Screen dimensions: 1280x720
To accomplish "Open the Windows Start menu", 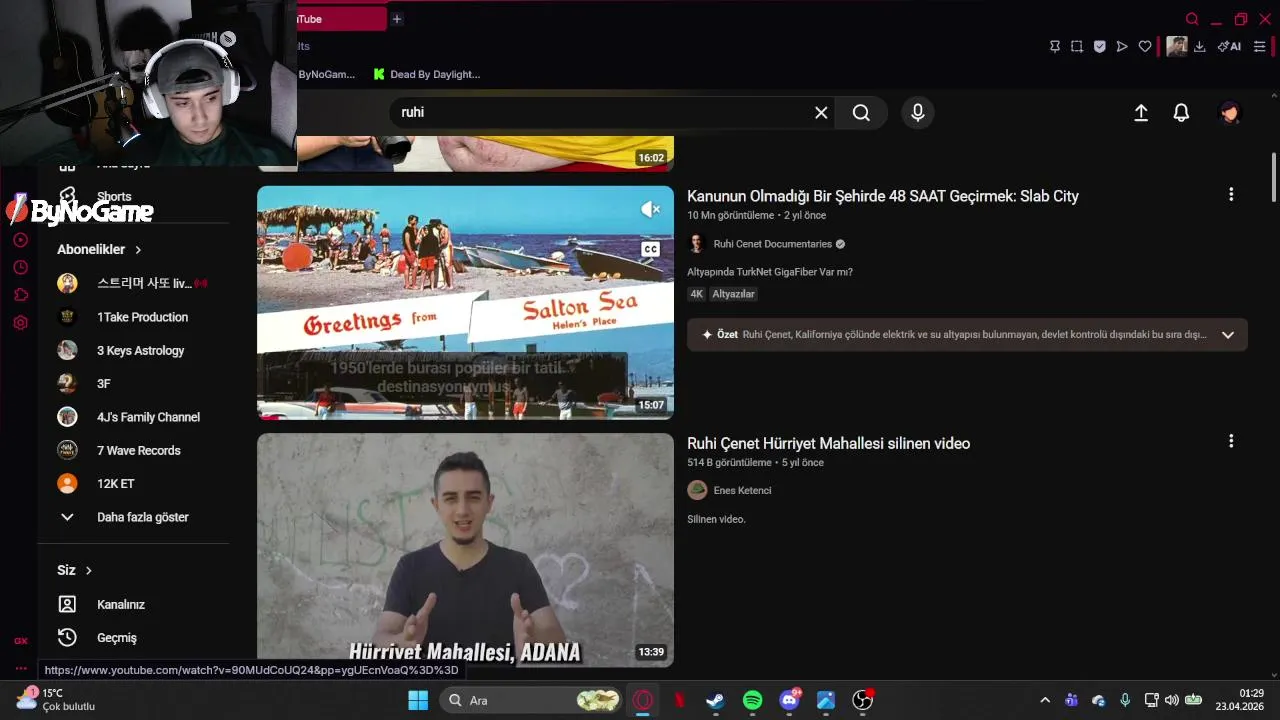I will pyautogui.click(x=418, y=700).
